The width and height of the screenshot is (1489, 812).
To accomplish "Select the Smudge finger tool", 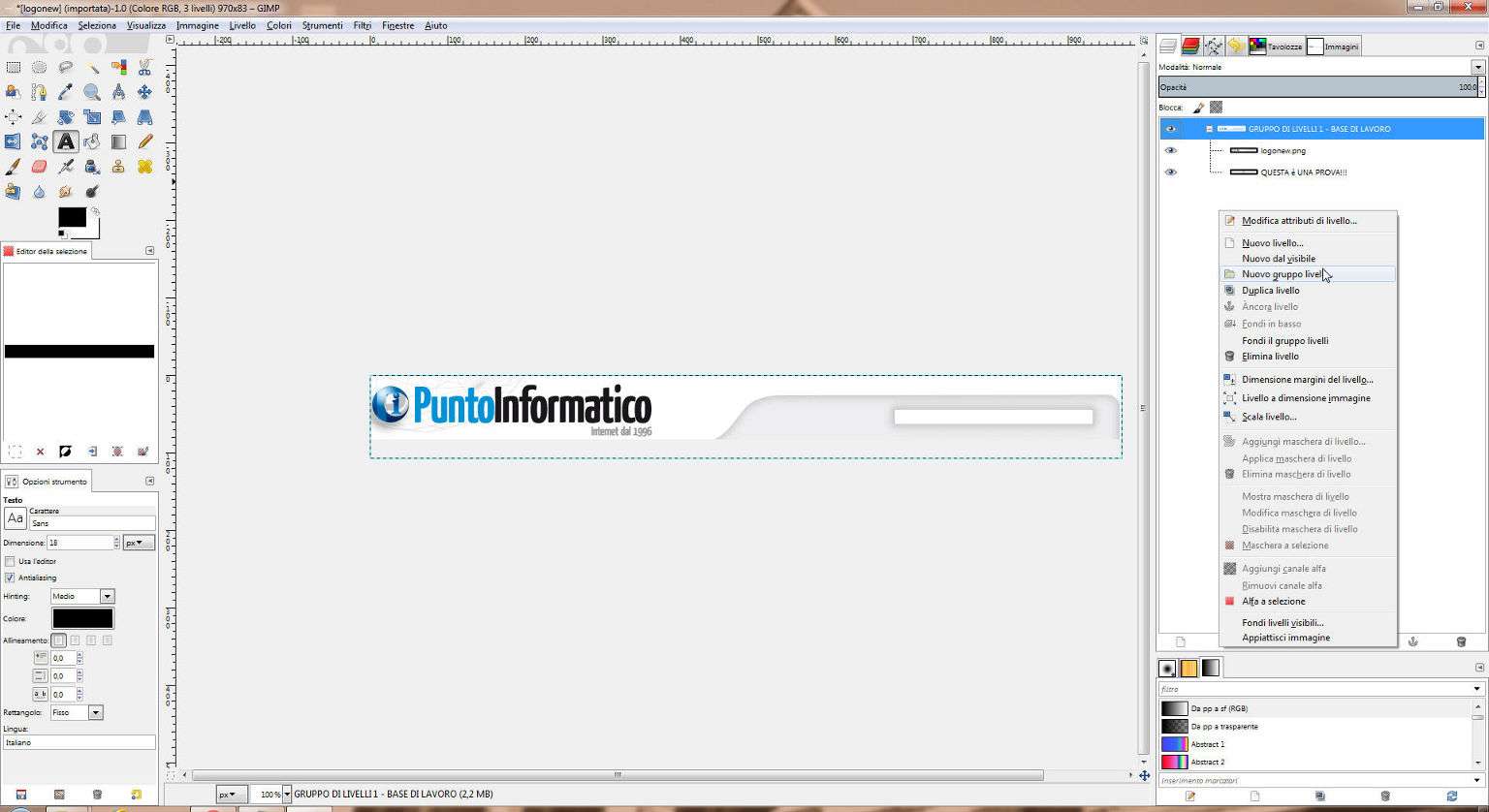I will [66, 192].
